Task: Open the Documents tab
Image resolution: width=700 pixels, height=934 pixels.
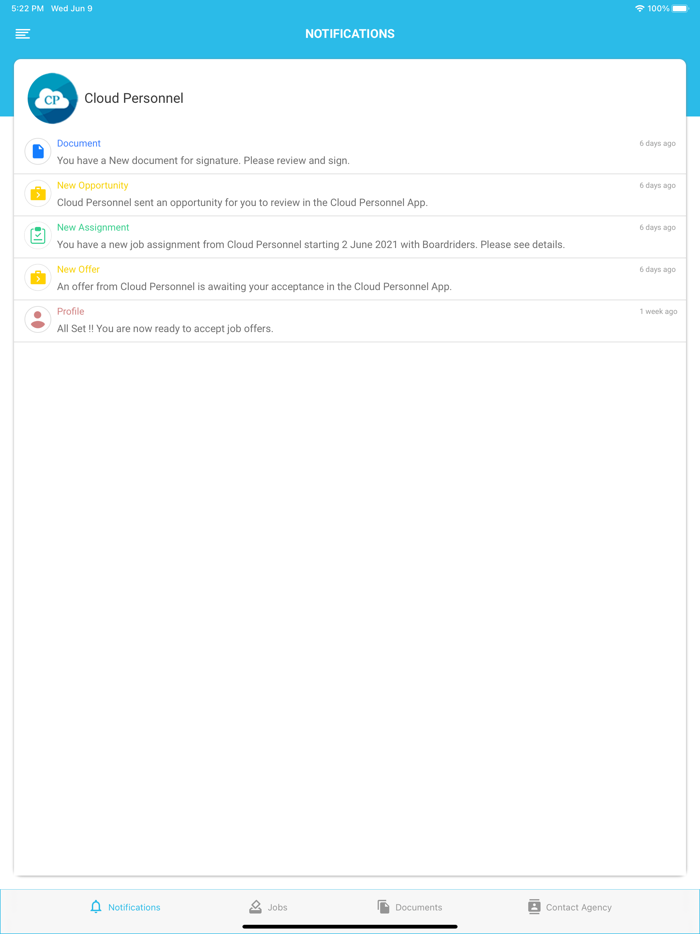Action: (x=410, y=907)
